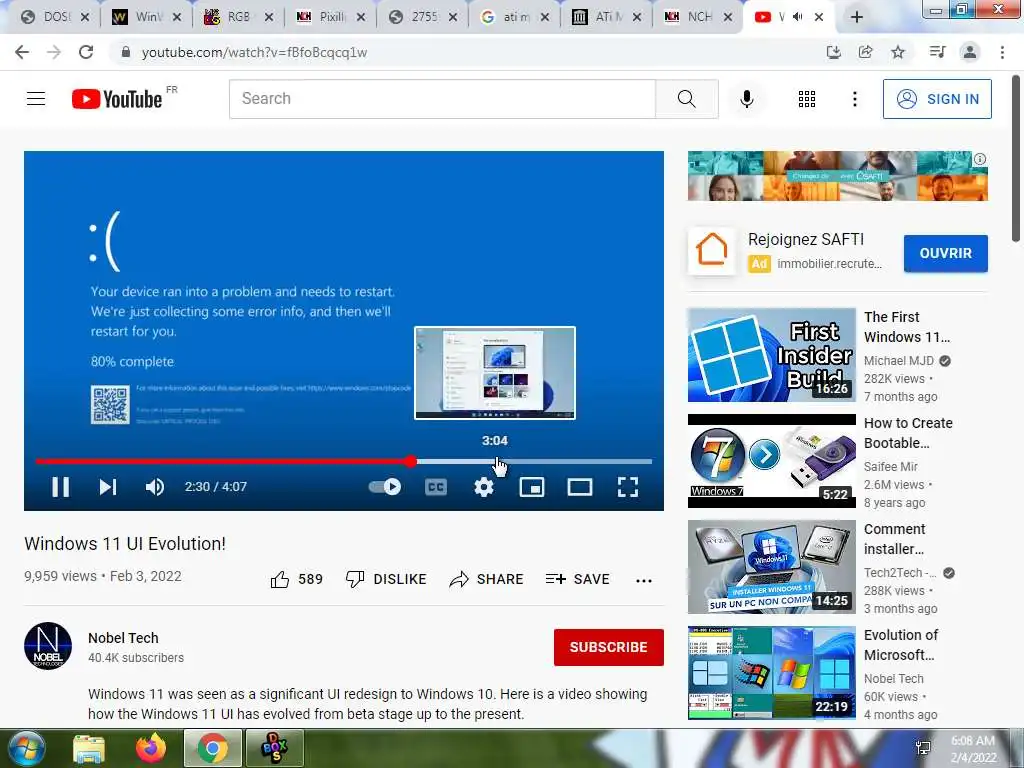Click the red SUBSCRIBE button
The height and width of the screenshot is (768, 1024).
coord(609,647)
